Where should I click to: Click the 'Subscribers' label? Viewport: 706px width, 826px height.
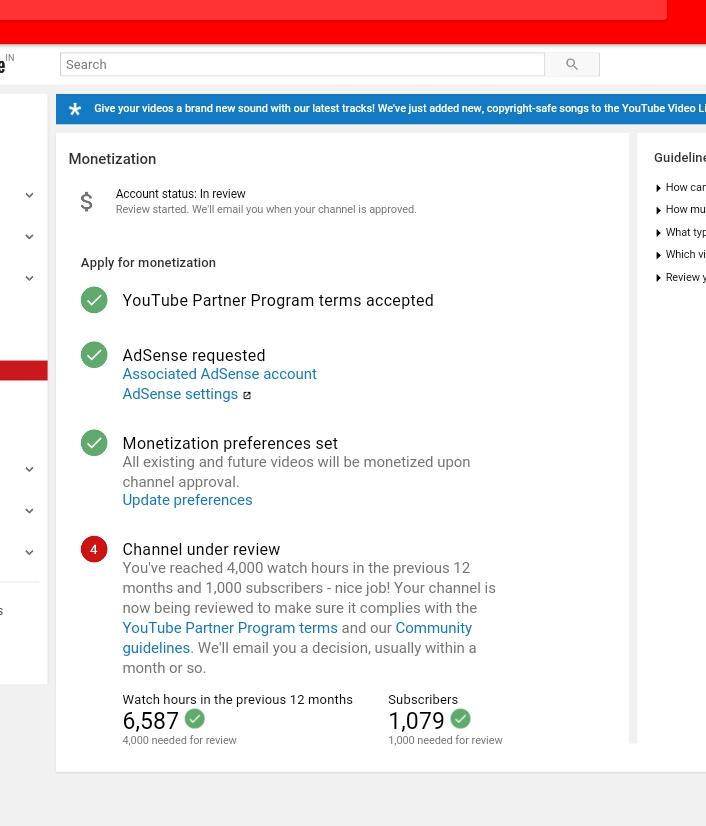[423, 700]
